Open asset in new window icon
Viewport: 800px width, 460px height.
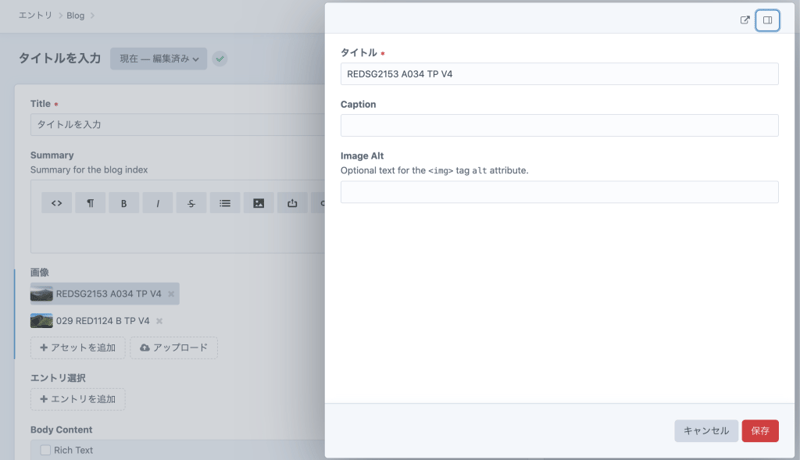745,20
